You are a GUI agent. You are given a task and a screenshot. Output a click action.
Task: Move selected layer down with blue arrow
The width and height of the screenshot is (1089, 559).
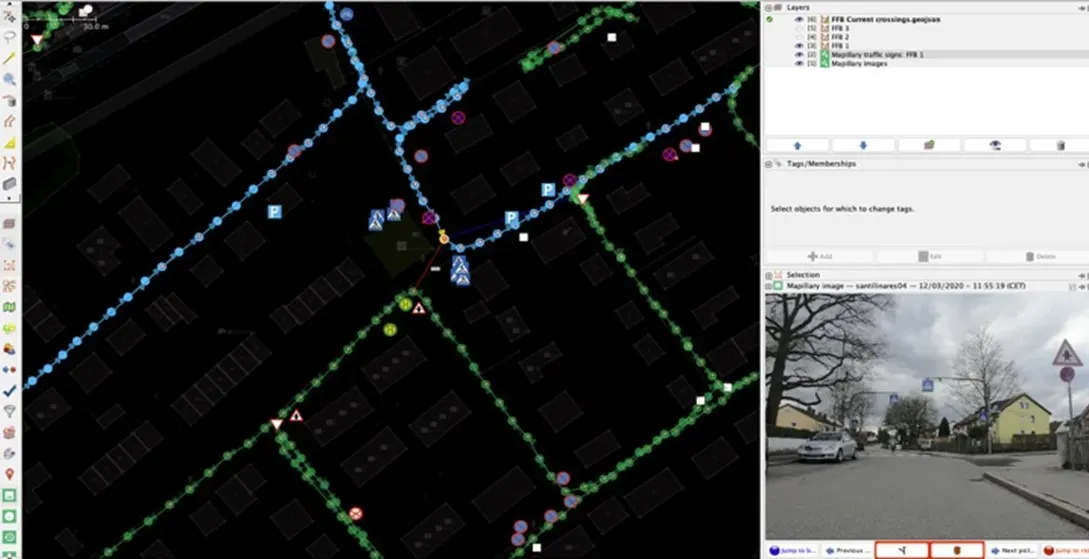863,145
